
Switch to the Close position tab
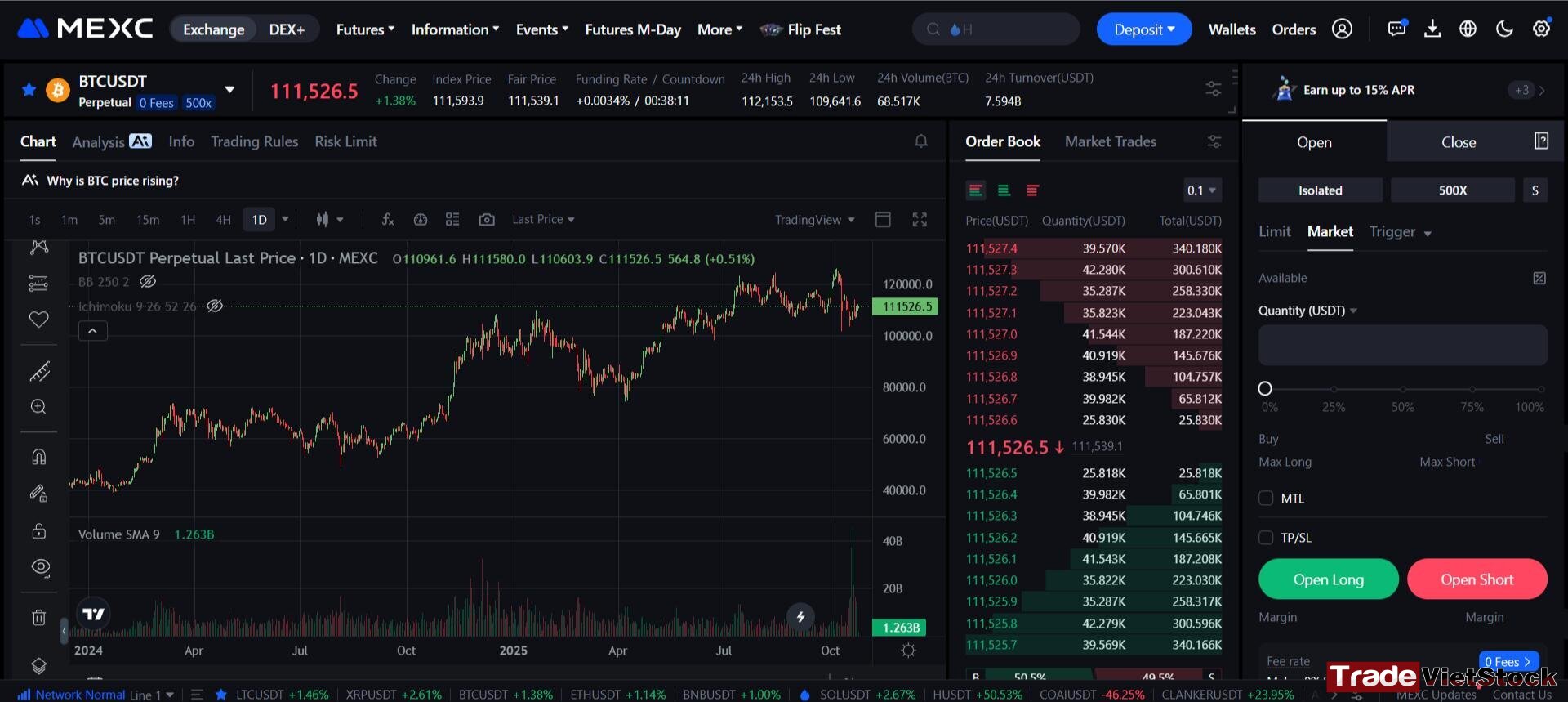tap(1458, 142)
